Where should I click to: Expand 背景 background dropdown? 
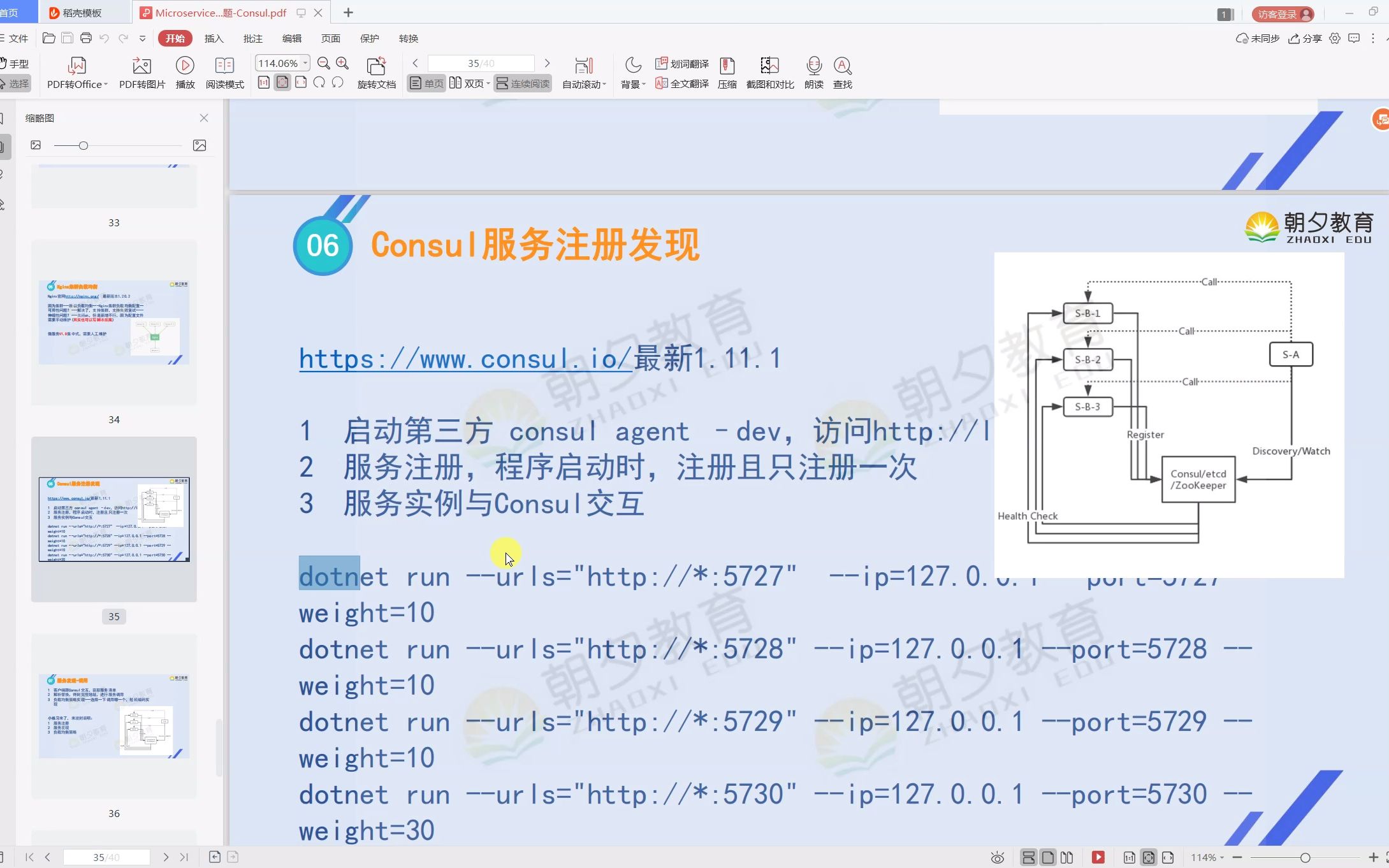(643, 84)
